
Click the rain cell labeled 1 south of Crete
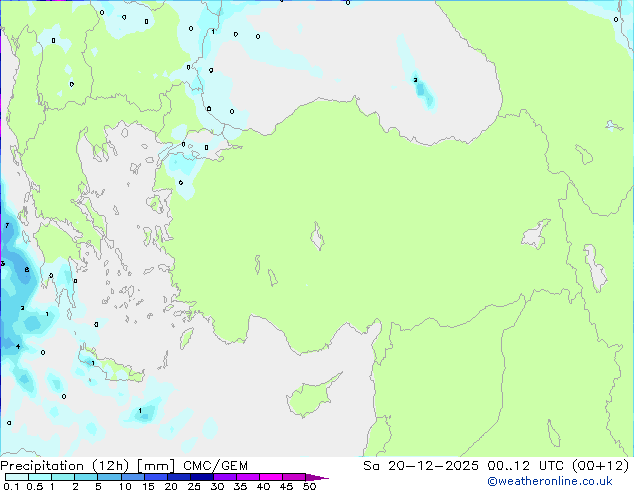pyautogui.click(x=144, y=413)
